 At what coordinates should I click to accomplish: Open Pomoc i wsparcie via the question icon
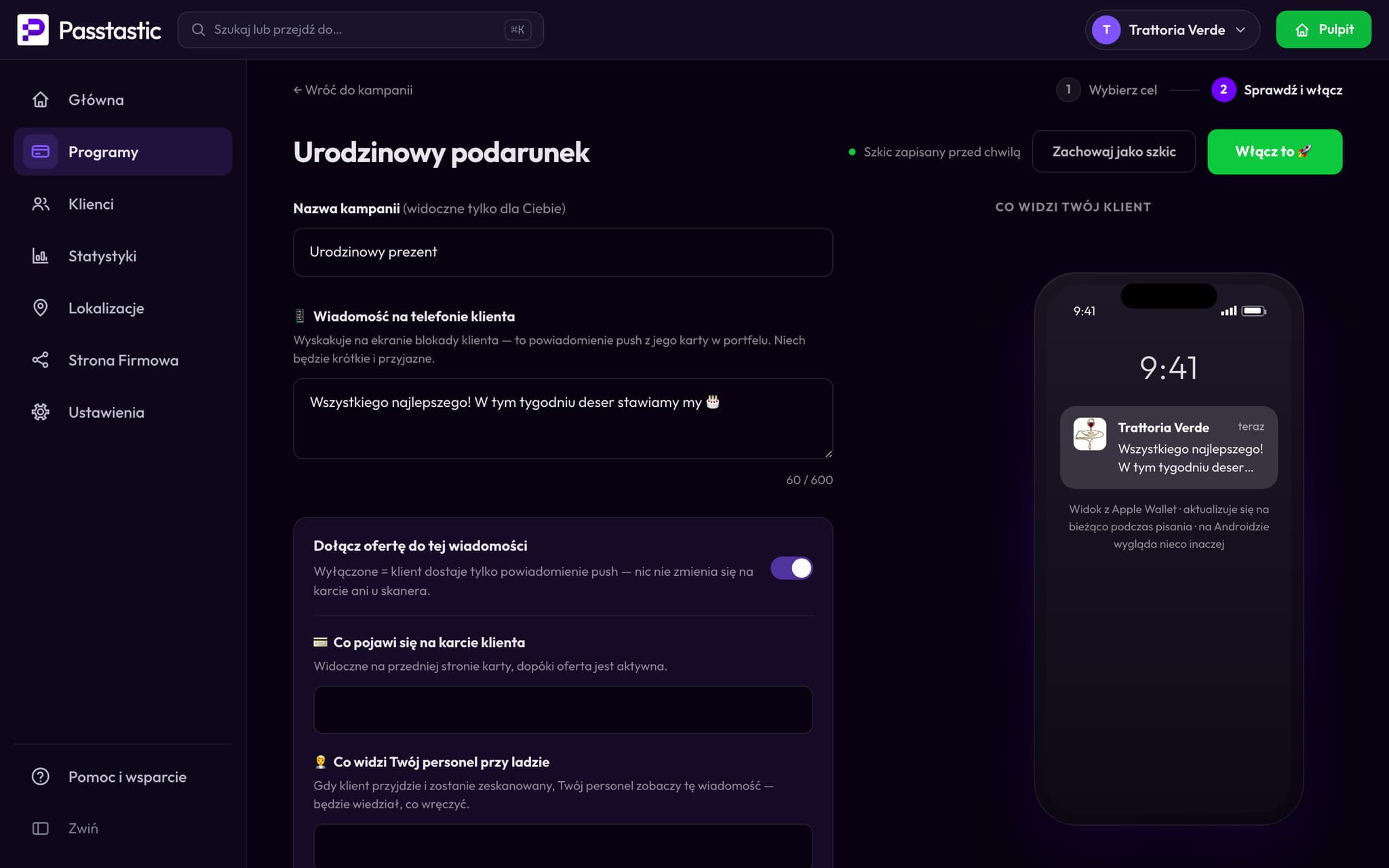coord(41,776)
